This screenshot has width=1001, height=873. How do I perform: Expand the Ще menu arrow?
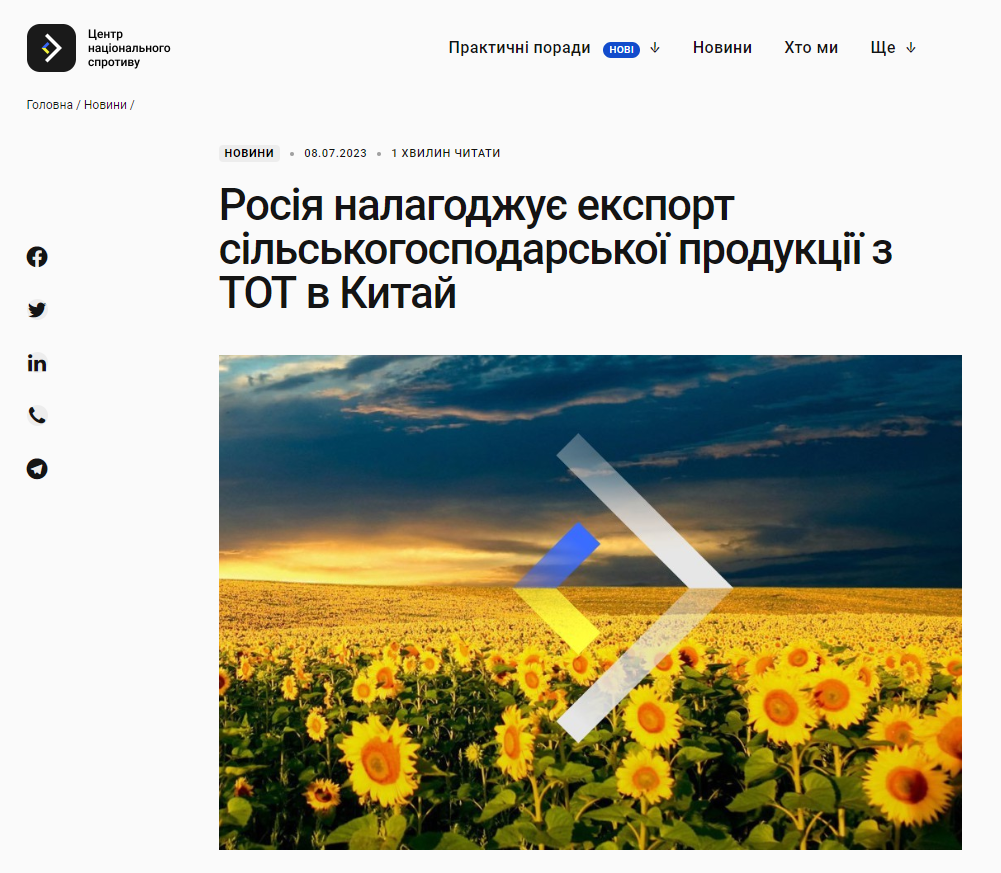[x=911, y=48]
